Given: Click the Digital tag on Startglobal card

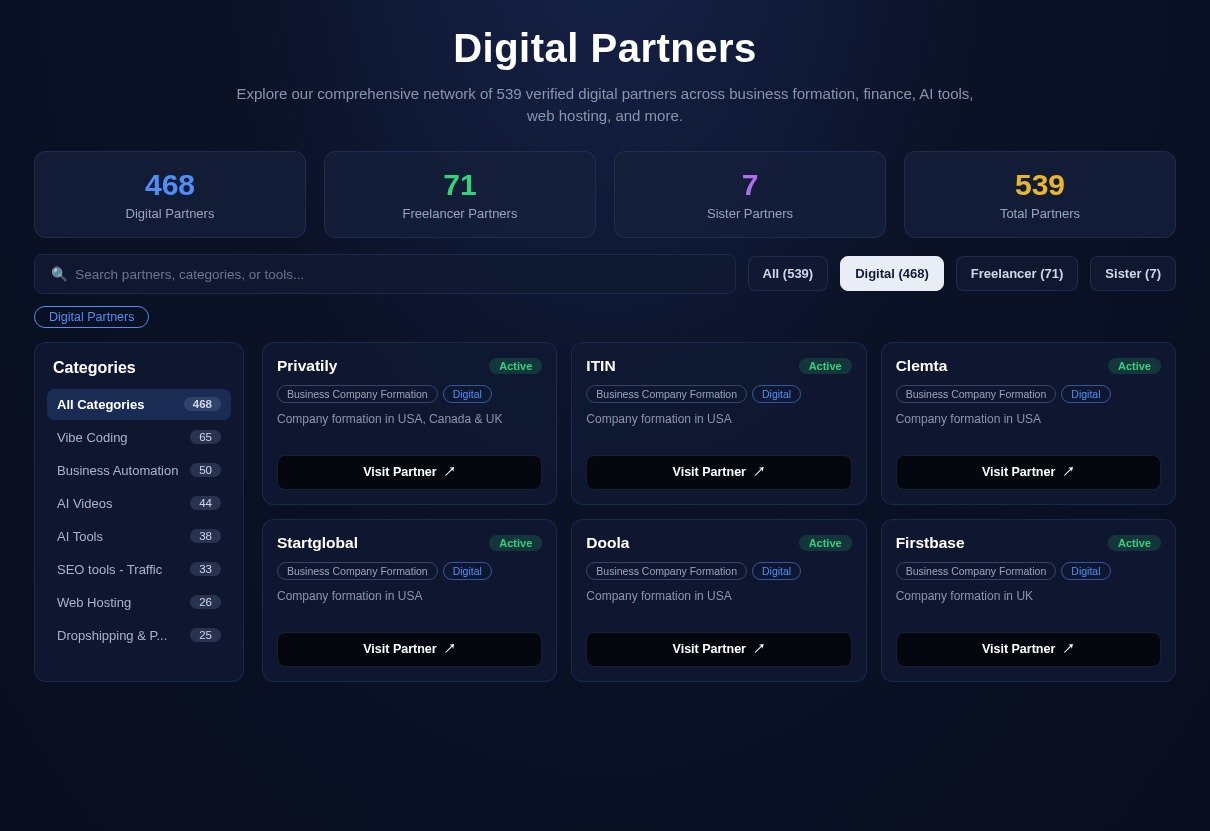Looking at the screenshot, I should coord(467,571).
